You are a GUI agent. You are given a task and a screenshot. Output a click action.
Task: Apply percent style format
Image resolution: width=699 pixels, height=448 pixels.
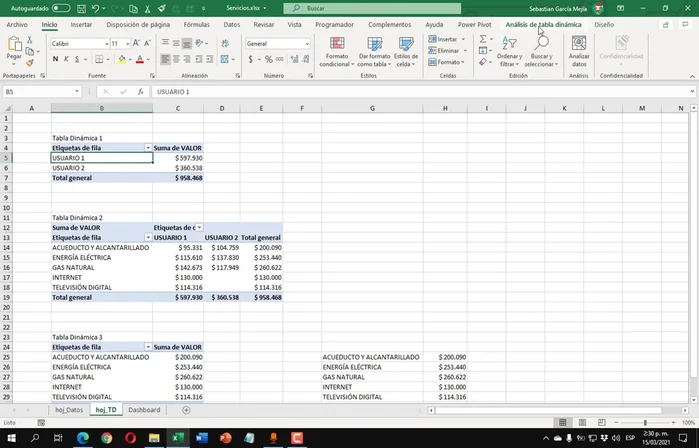pyautogui.click(x=268, y=59)
